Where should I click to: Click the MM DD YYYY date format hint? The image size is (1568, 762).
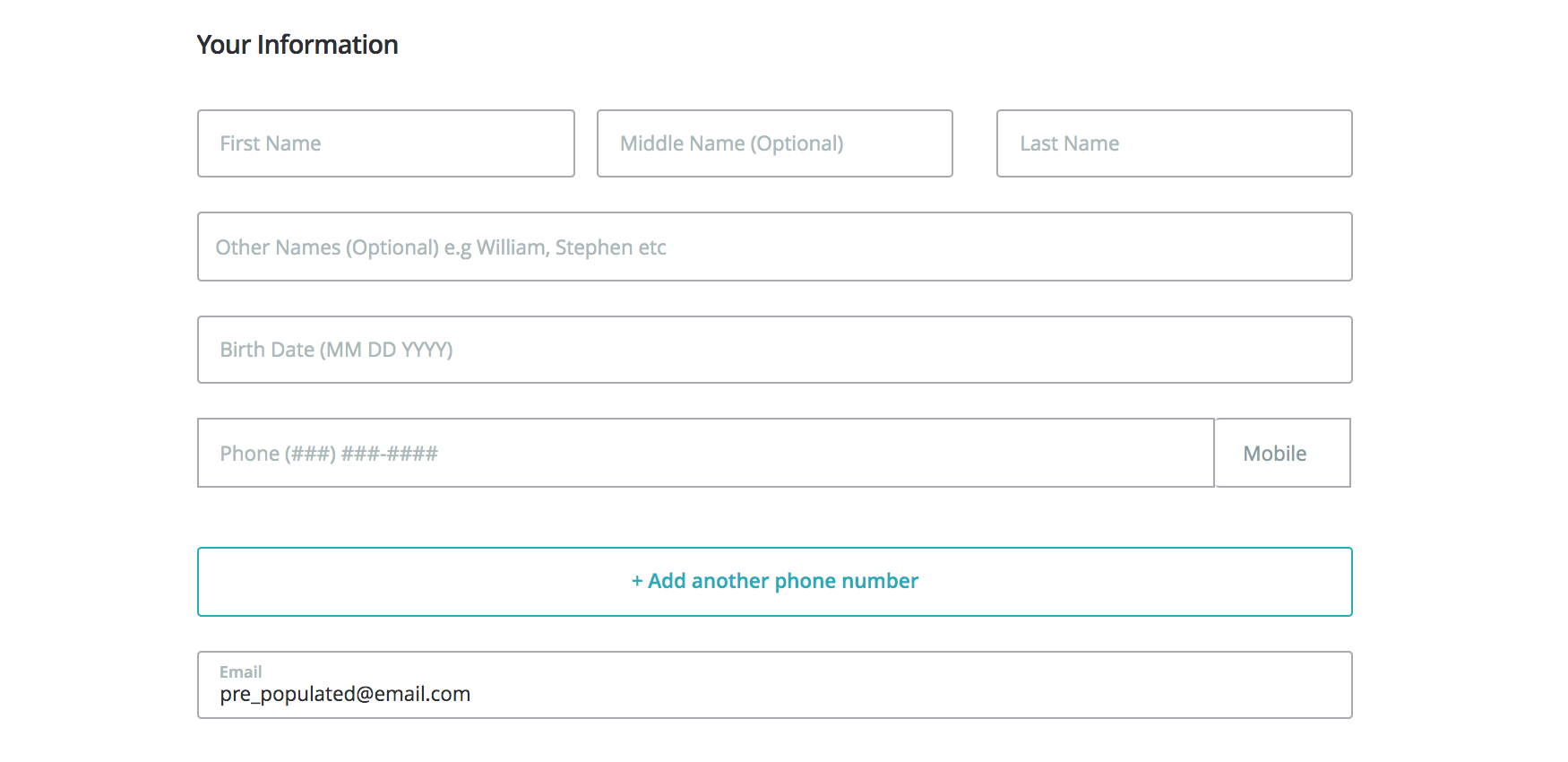click(x=386, y=350)
